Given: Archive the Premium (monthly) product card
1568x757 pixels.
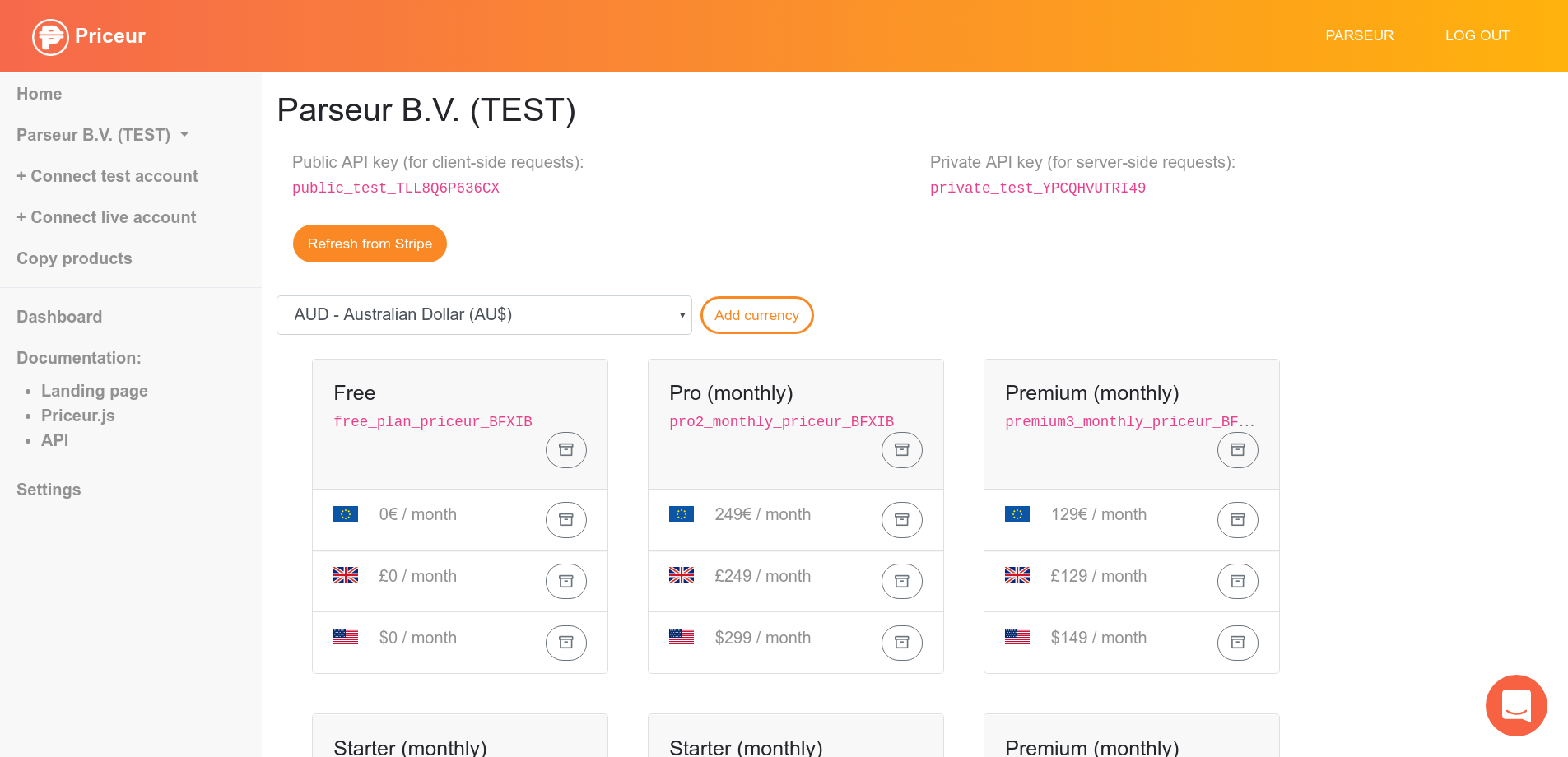Looking at the screenshot, I should click(x=1238, y=450).
